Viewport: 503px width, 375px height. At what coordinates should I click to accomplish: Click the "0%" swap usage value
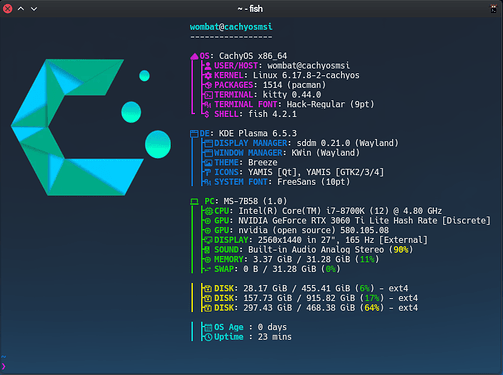click(331, 269)
